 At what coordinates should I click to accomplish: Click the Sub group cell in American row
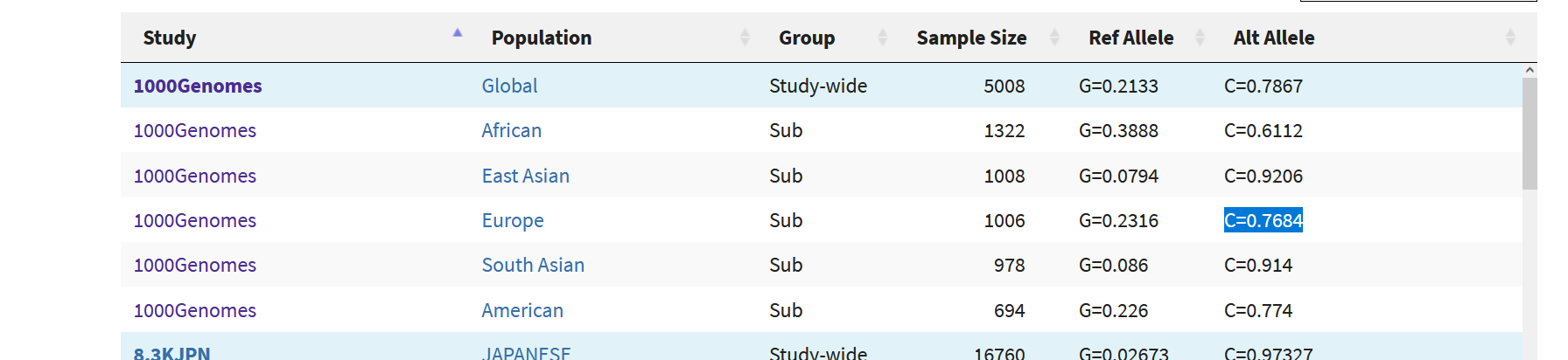coord(786,310)
